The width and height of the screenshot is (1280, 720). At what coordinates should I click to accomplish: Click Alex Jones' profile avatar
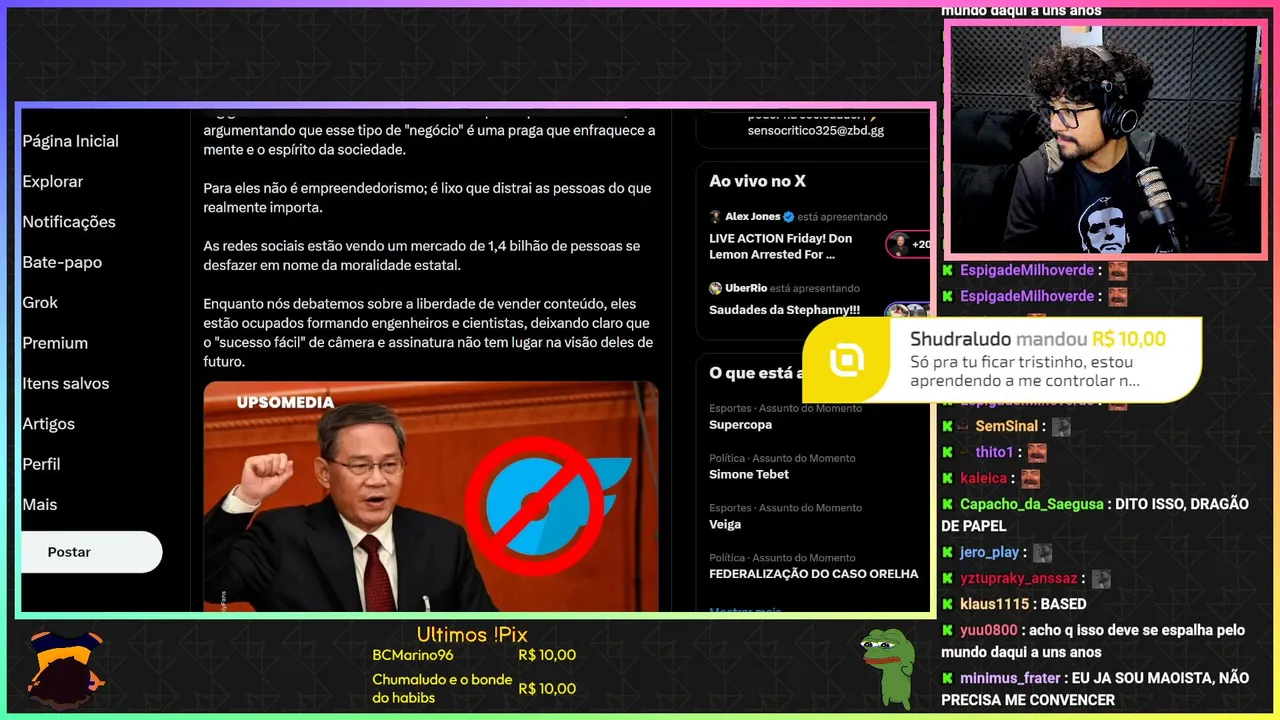715,216
